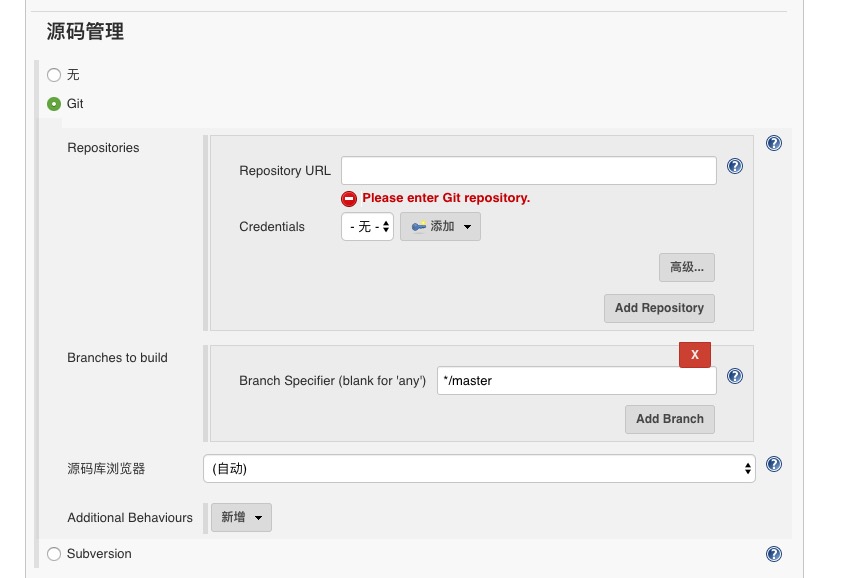
Task: Focus the Repository URL input field
Action: click(x=529, y=170)
